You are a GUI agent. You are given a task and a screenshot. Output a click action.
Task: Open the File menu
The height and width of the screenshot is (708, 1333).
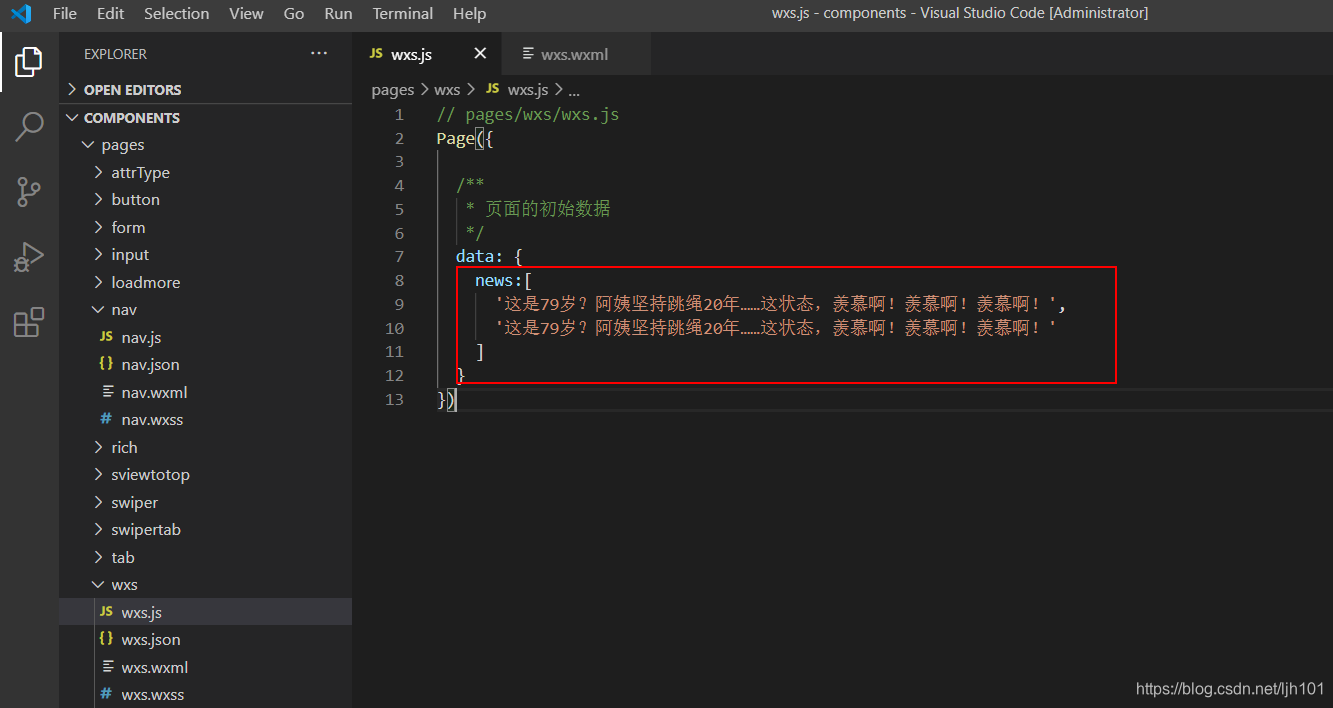65,14
